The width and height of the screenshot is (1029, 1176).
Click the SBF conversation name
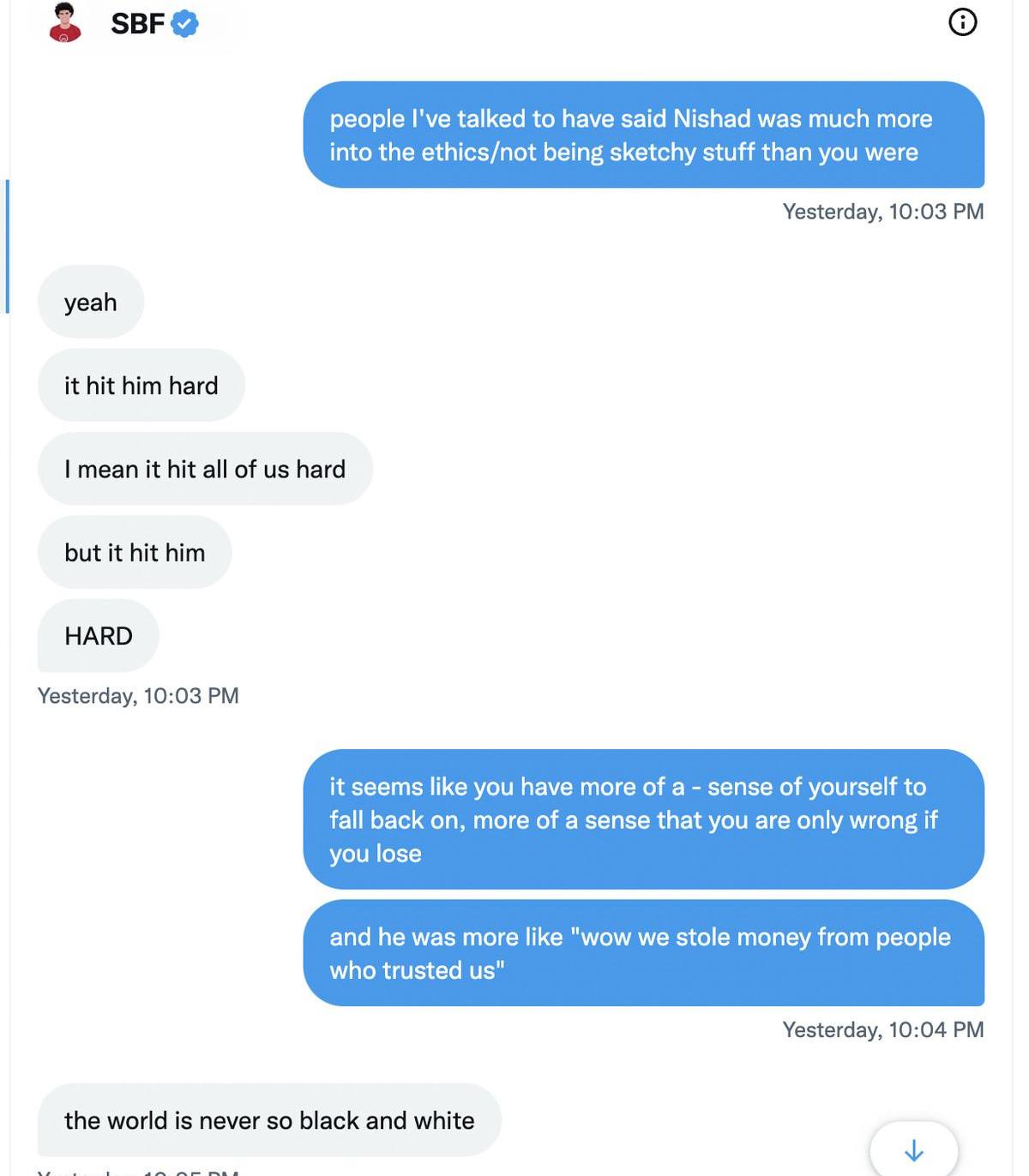click(x=137, y=23)
